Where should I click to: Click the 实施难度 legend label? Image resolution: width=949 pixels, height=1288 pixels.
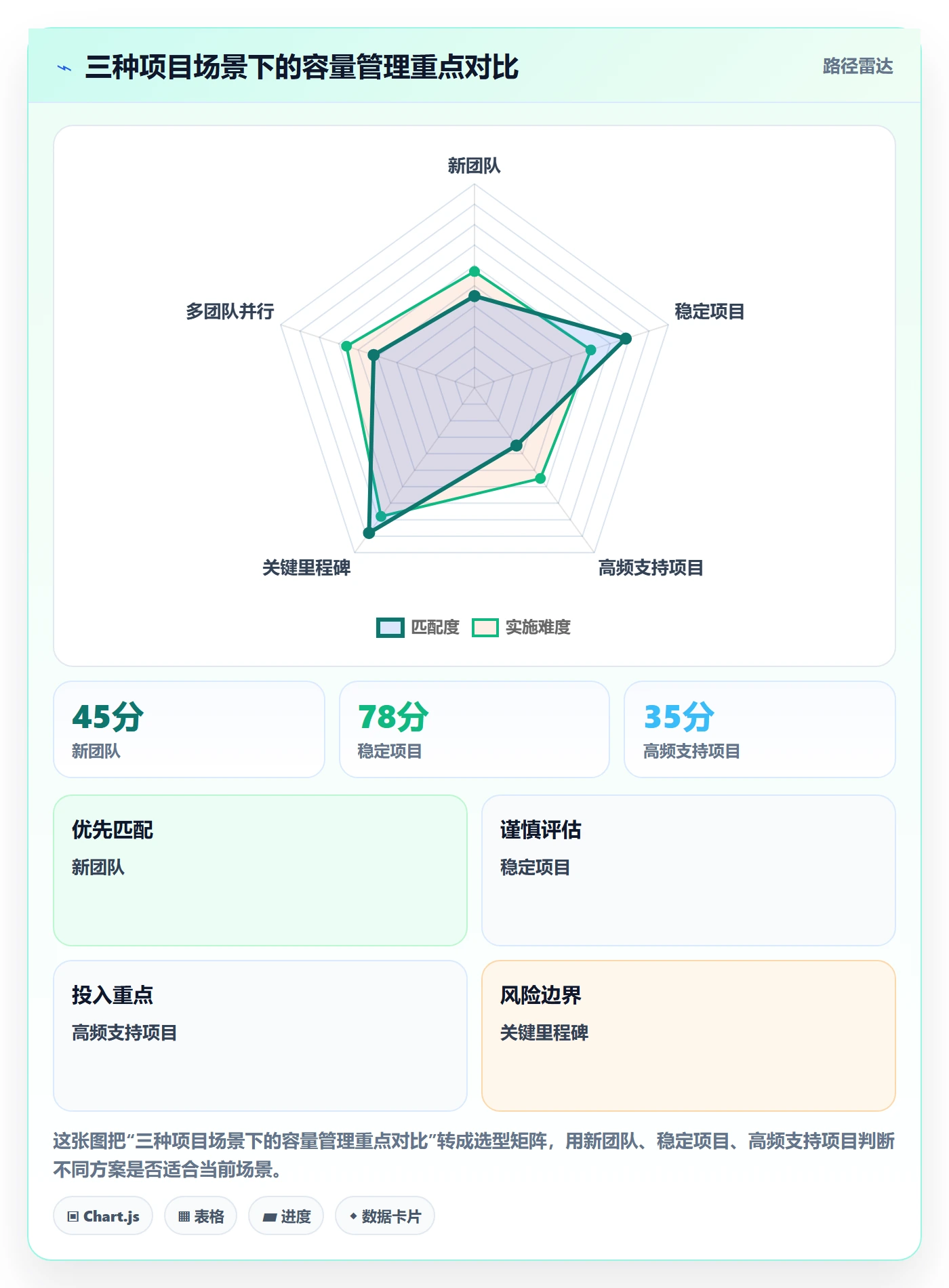(538, 628)
